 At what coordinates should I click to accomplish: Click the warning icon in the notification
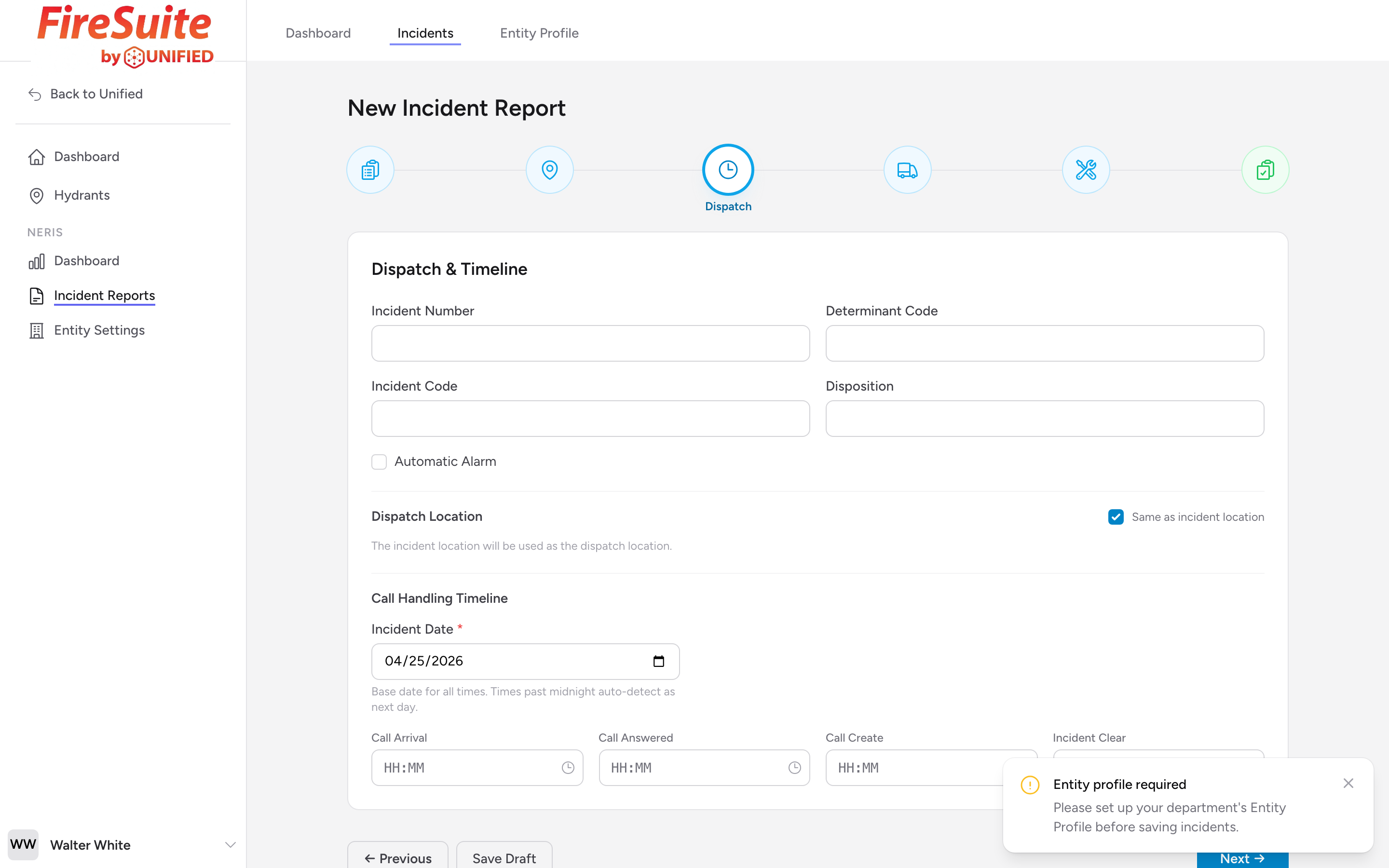coord(1030,785)
